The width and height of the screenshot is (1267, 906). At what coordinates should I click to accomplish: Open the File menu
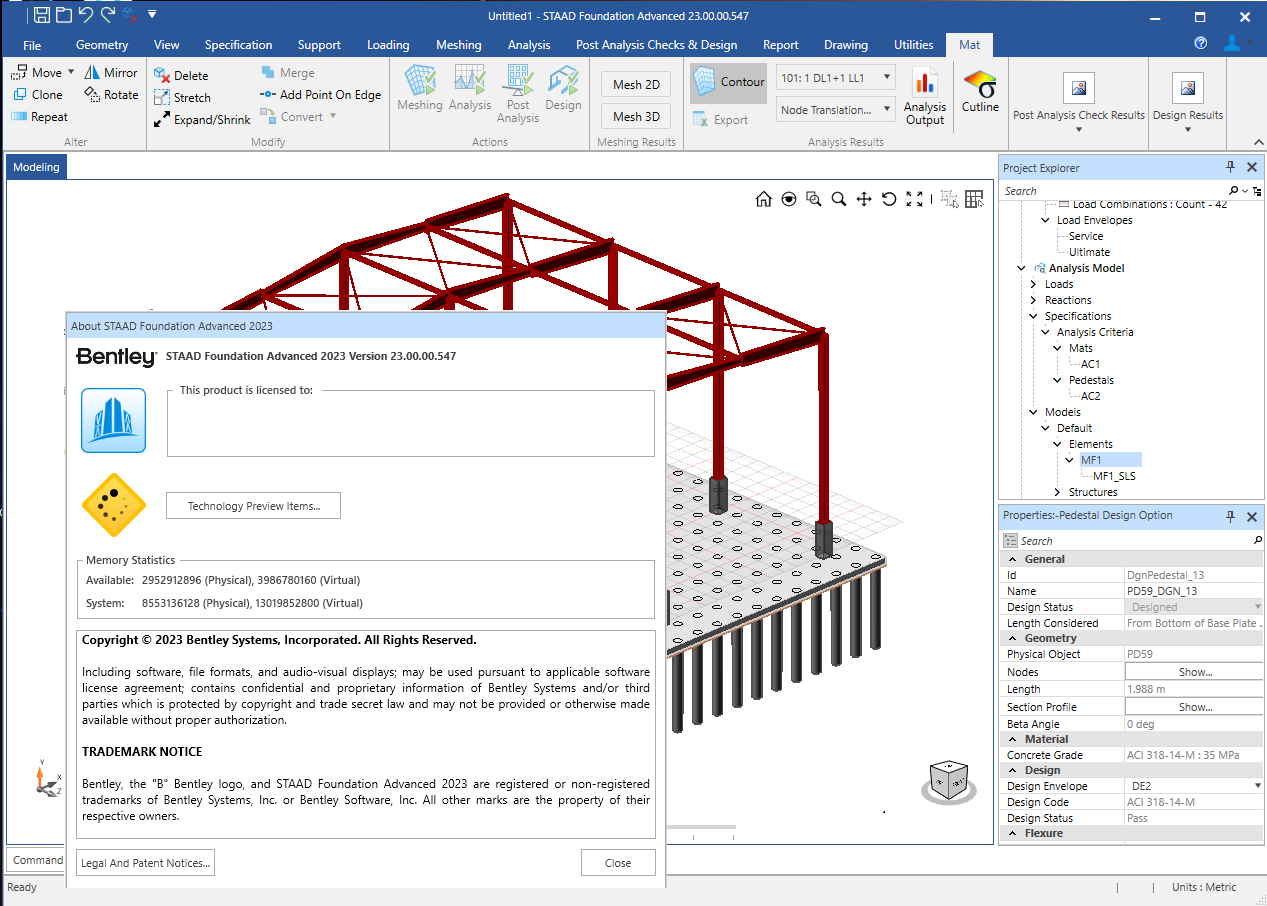pyautogui.click(x=32, y=45)
